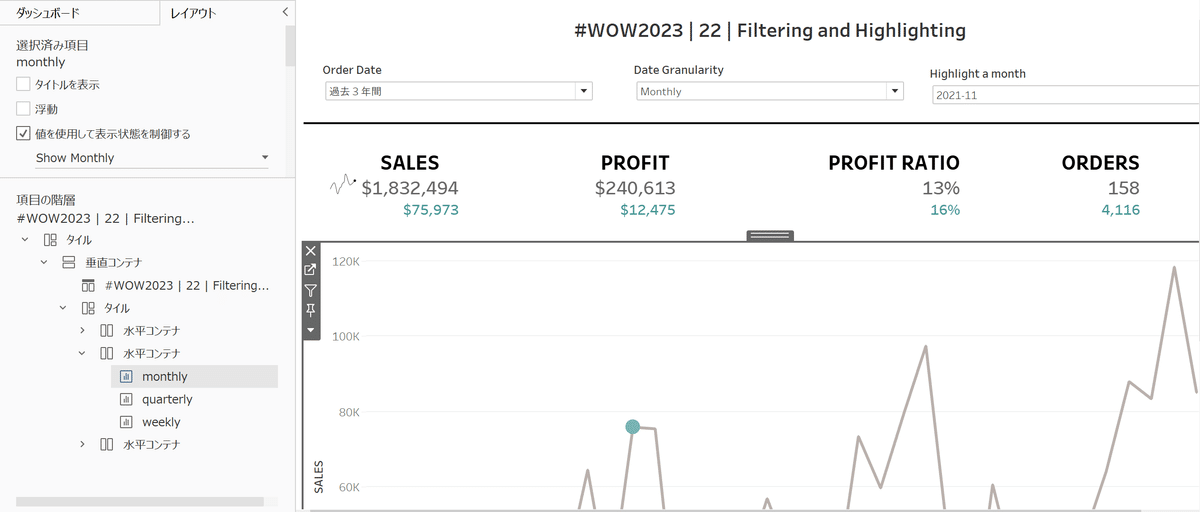Click the teal orders value 4,116
Screen dimensions: 1200x512
1120,210
